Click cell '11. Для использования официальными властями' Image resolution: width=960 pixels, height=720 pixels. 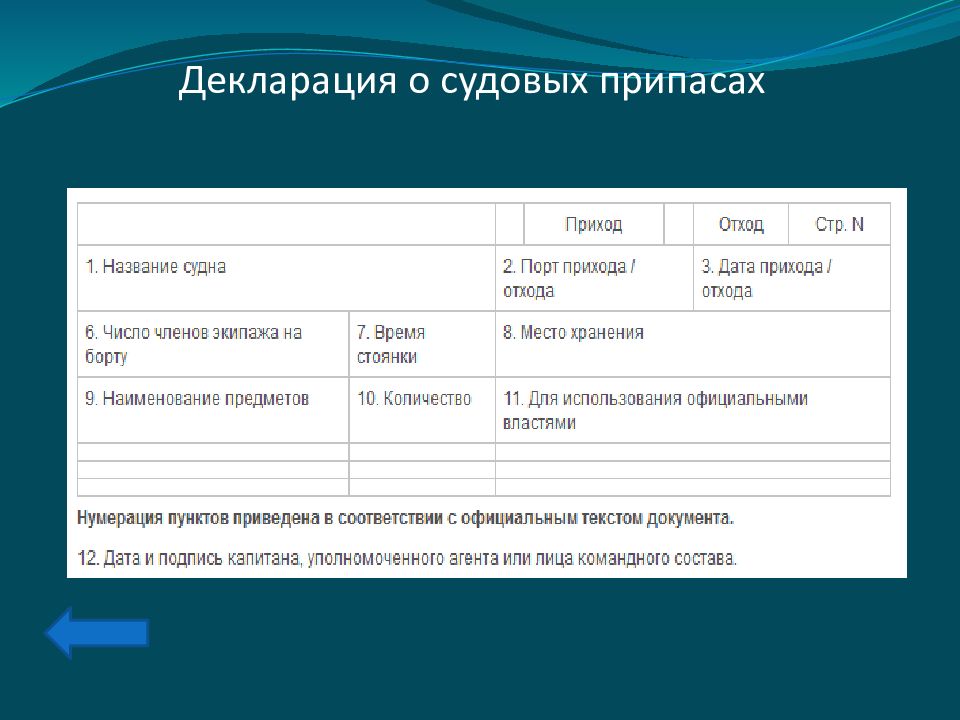tap(692, 410)
